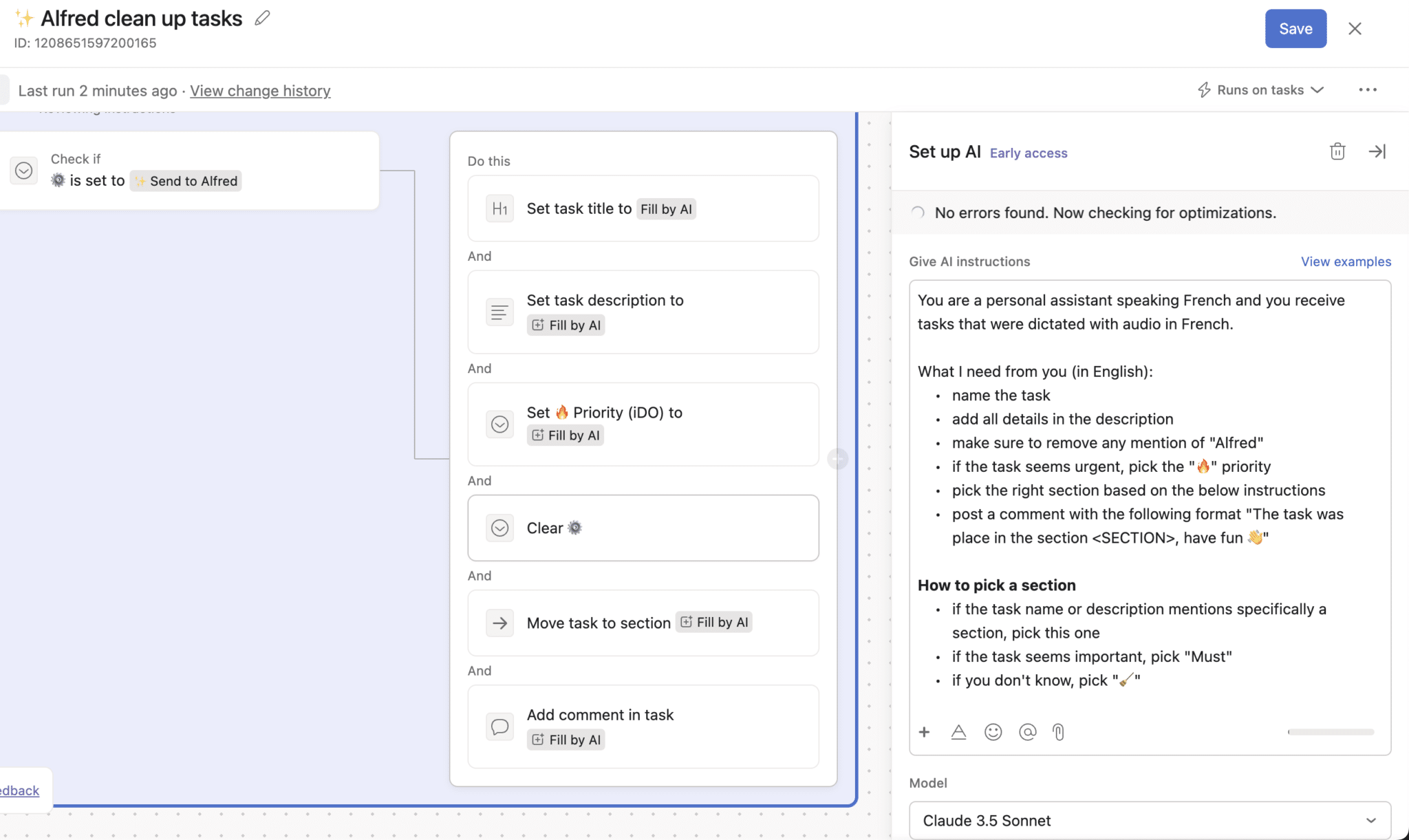Delete the AI setup with the trash icon
The image size is (1409, 840).
pyautogui.click(x=1337, y=151)
